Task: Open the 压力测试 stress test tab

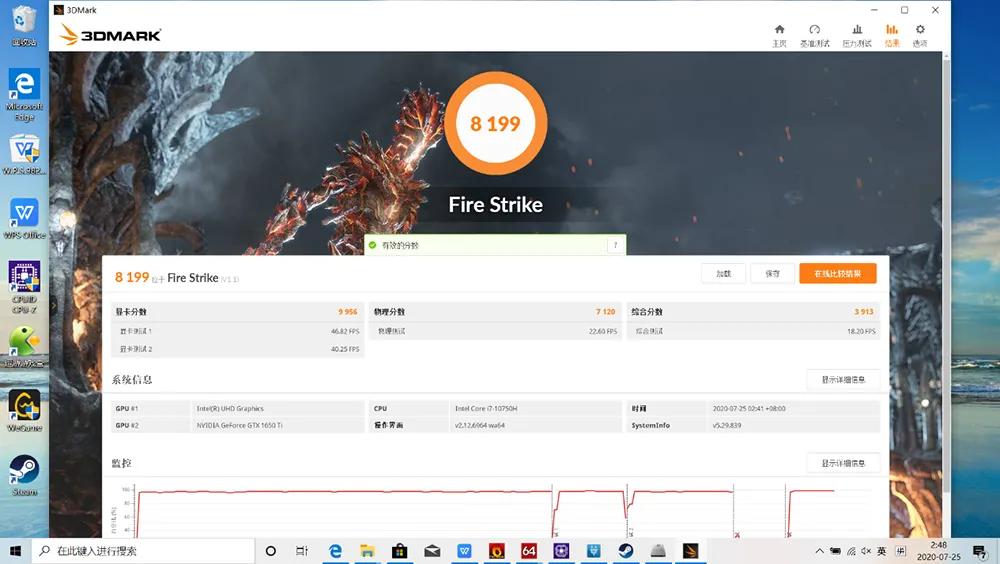Action: pyautogui.click(x=857, y=36)
